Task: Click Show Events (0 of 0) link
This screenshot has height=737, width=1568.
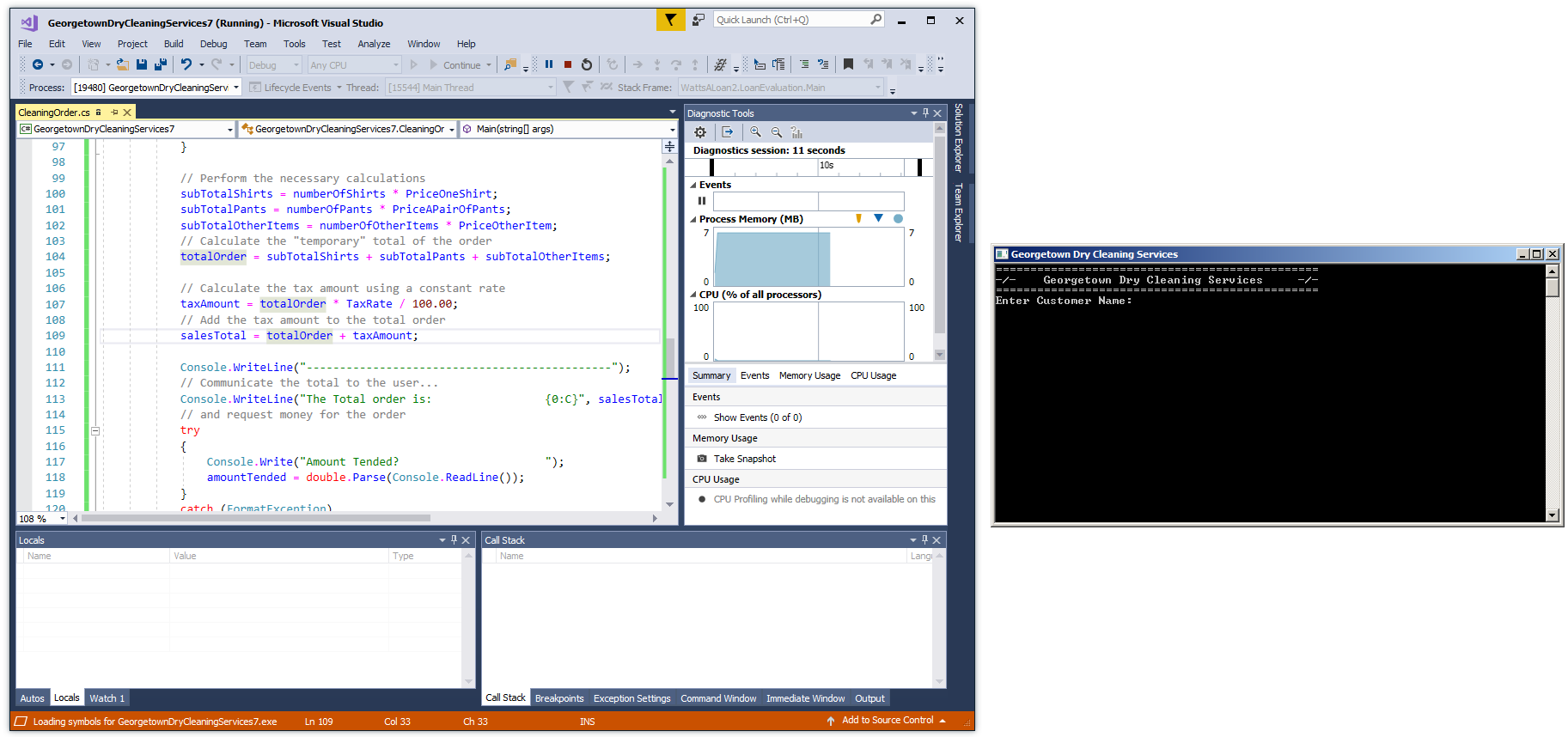Action: click(x=757, y=417)
